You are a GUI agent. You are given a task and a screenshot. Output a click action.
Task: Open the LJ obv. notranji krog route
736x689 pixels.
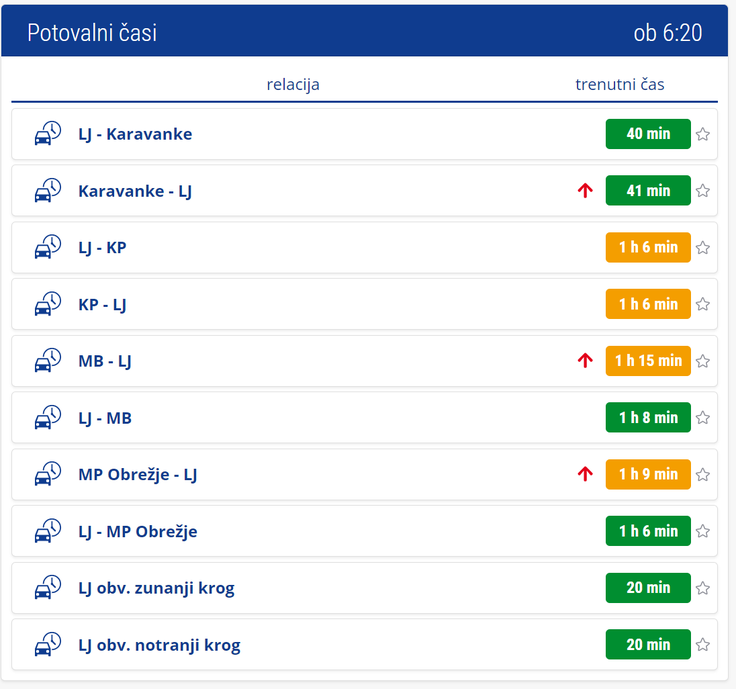coord(159,645)
